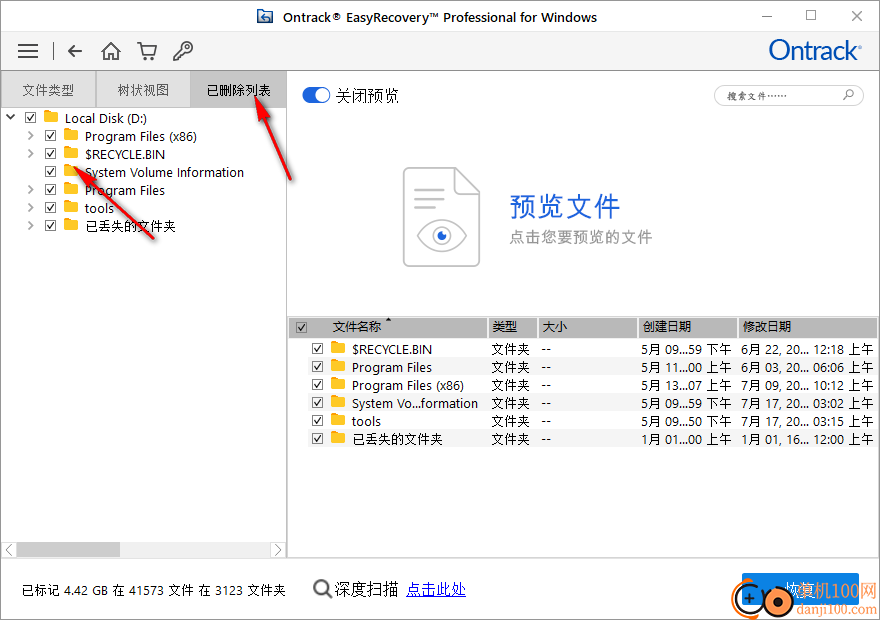Select System Volume Information in tree
Viewport: 880px width, 620px height.
tap(164, 172)
